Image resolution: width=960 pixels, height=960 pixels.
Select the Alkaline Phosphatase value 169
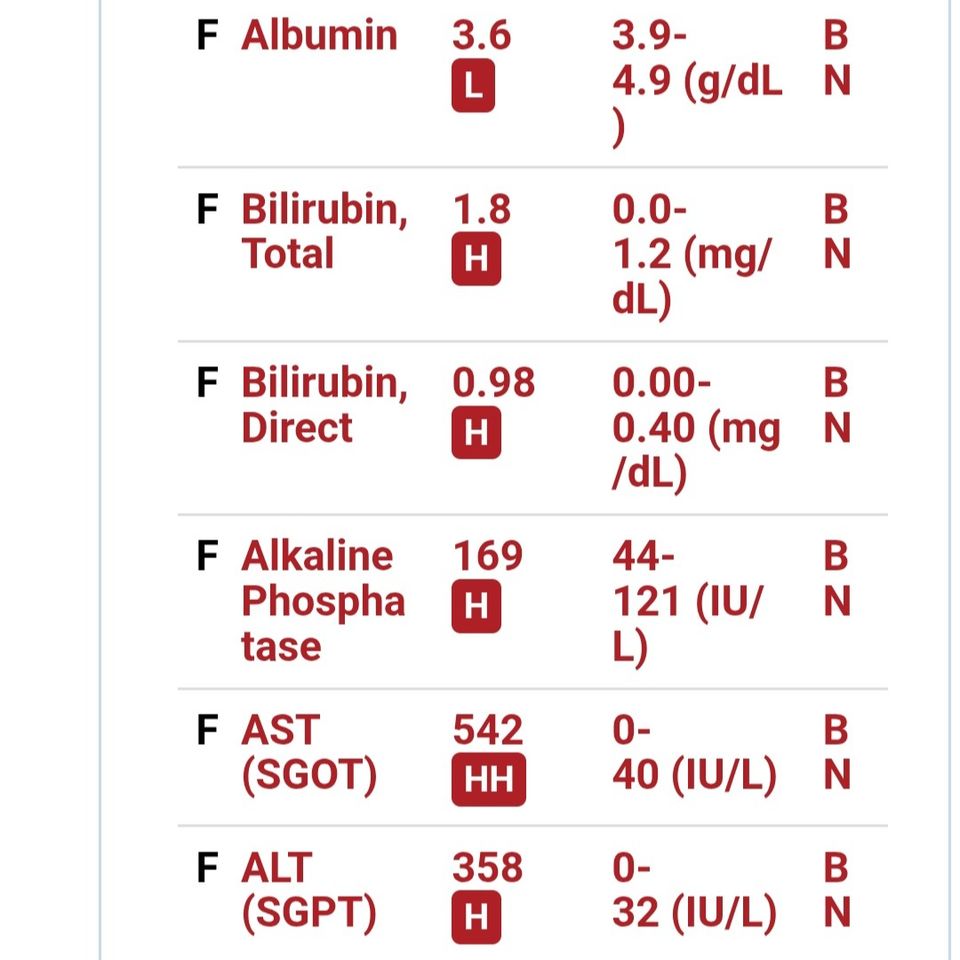(x=487, y=556)
